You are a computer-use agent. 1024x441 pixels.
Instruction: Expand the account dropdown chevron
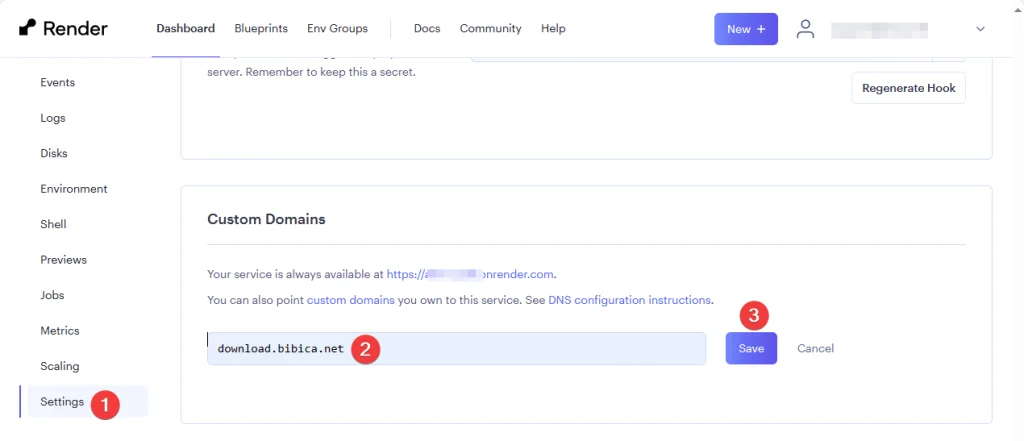click(x=980, y=29)
